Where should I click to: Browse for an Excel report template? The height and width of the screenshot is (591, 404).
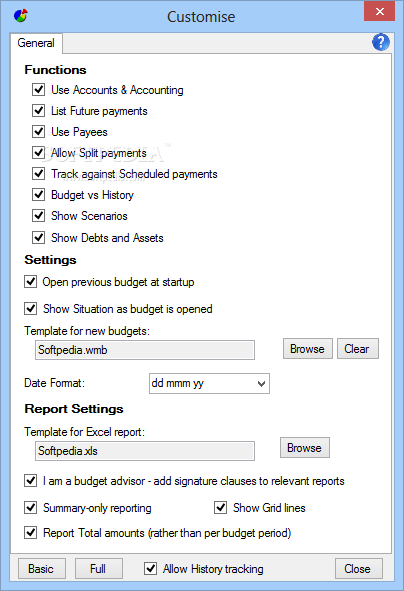305,448
